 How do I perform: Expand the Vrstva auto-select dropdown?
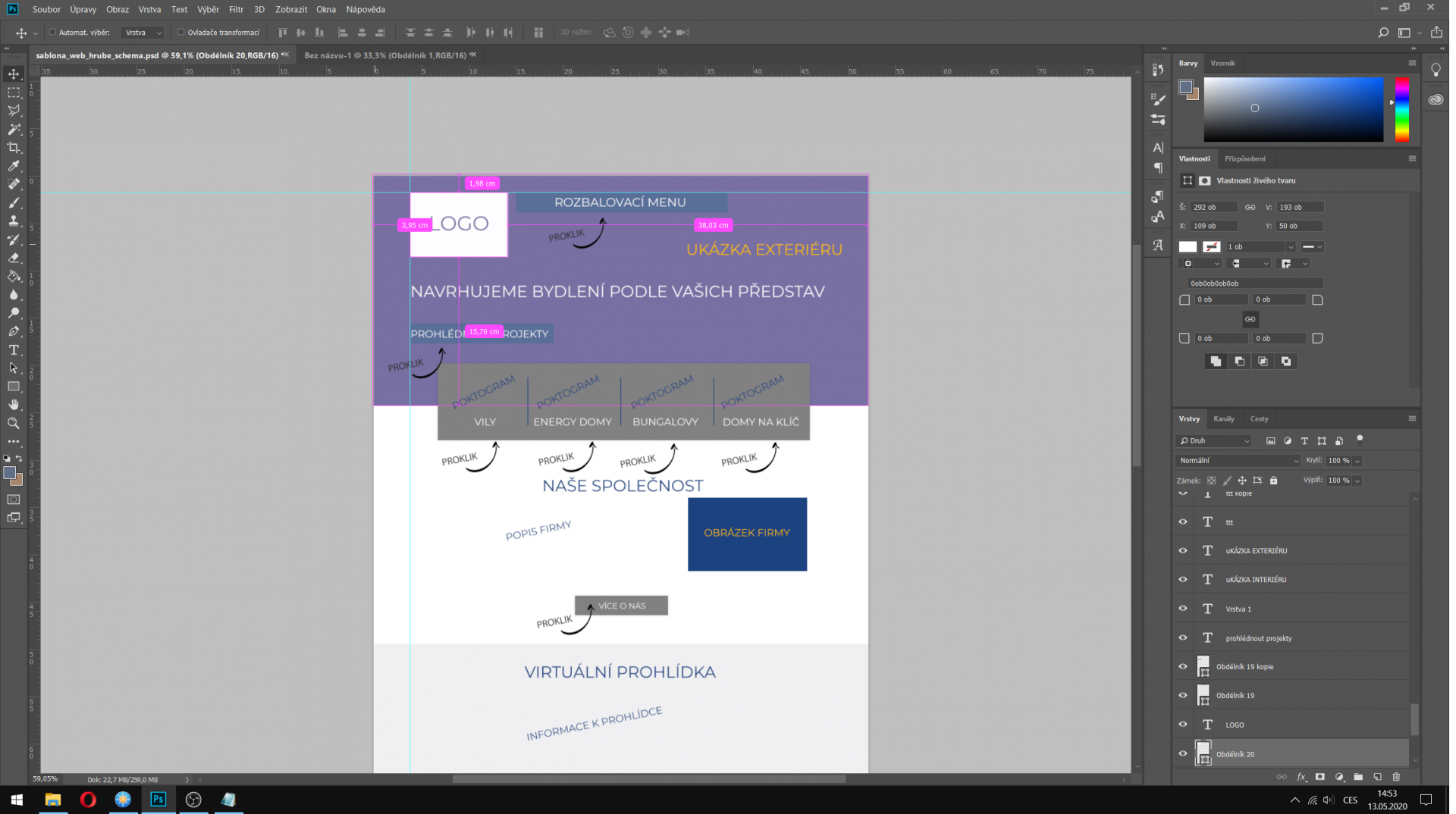point(143,33)
